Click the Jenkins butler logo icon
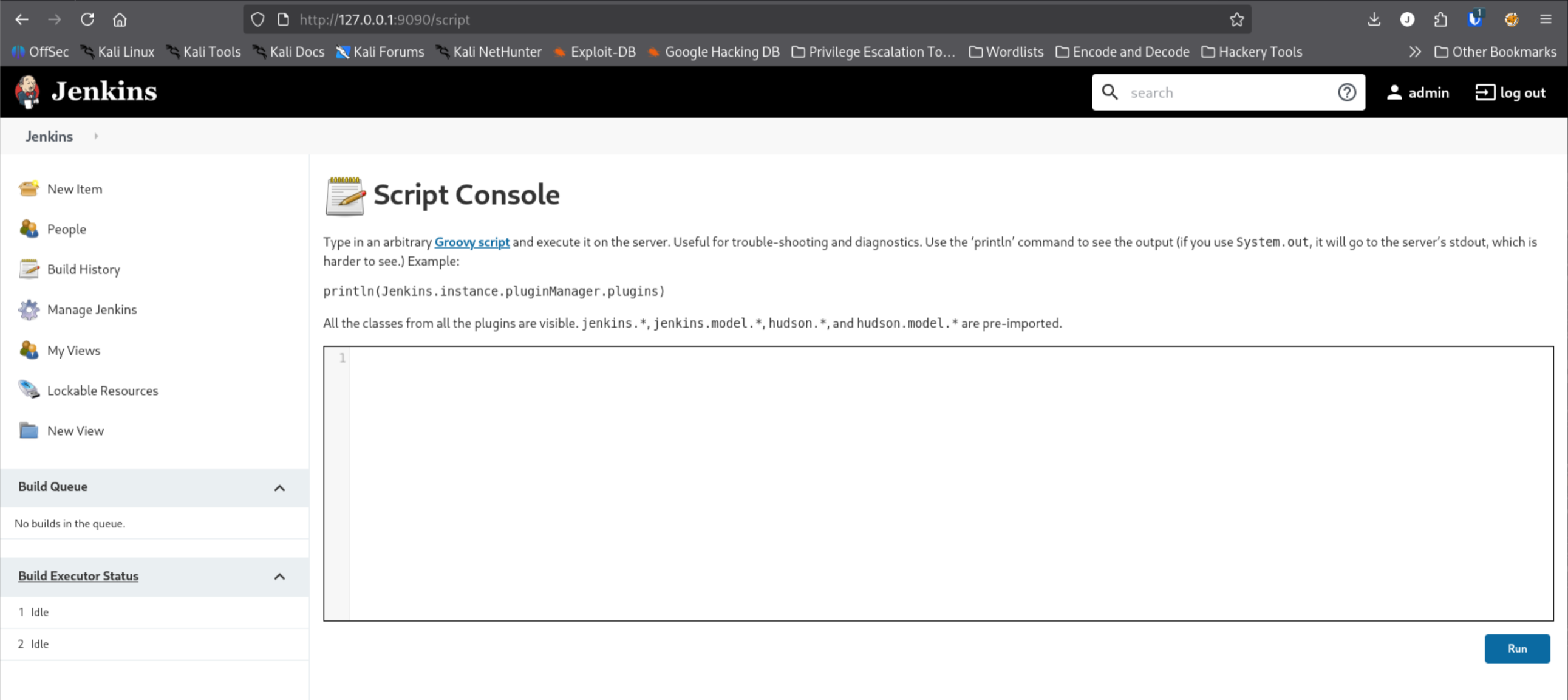1568x700 pixels. (27, 92)
